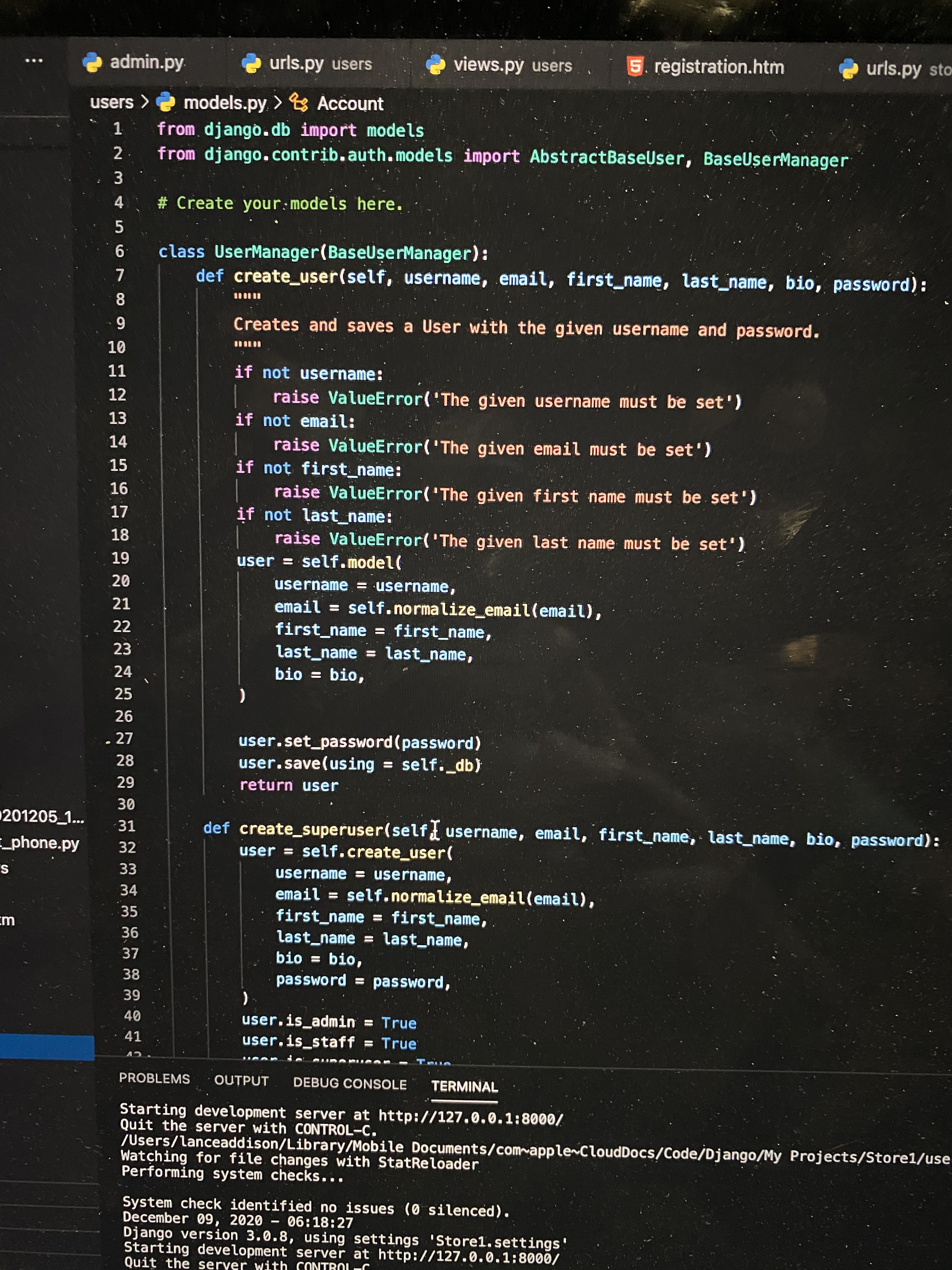Click the Python file icon in the breadcrumb
Image resolution: width=952 pixels, height=1270 pixels.
pos(166,102)
